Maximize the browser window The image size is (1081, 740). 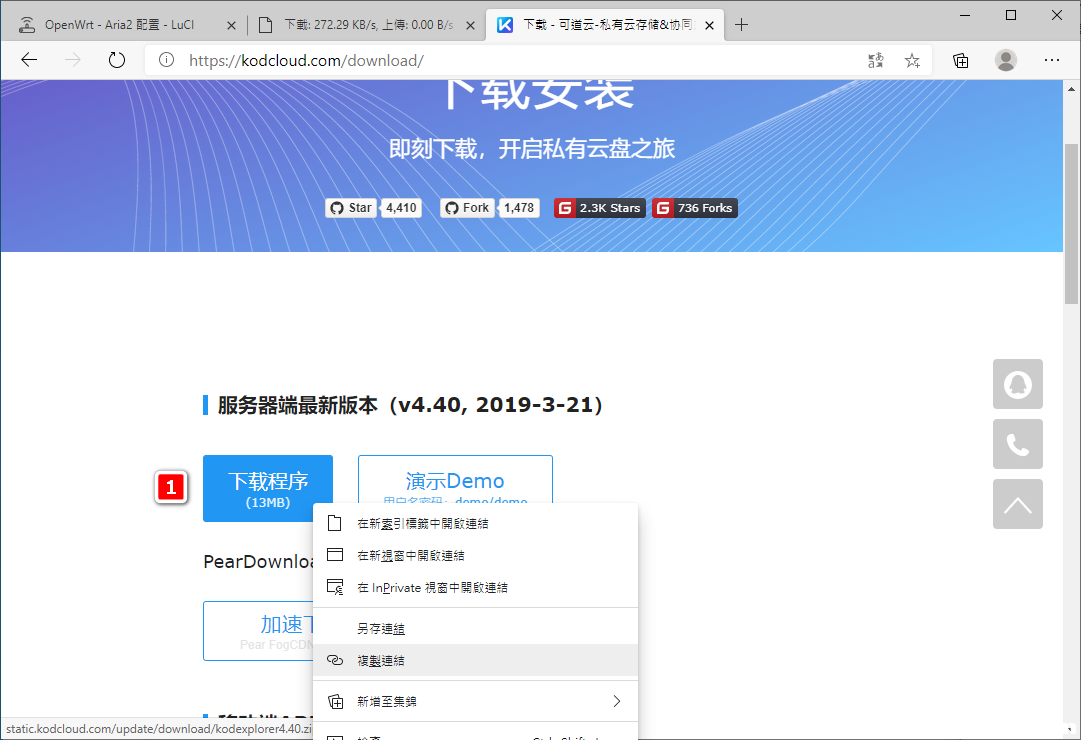pos(1011,15)
